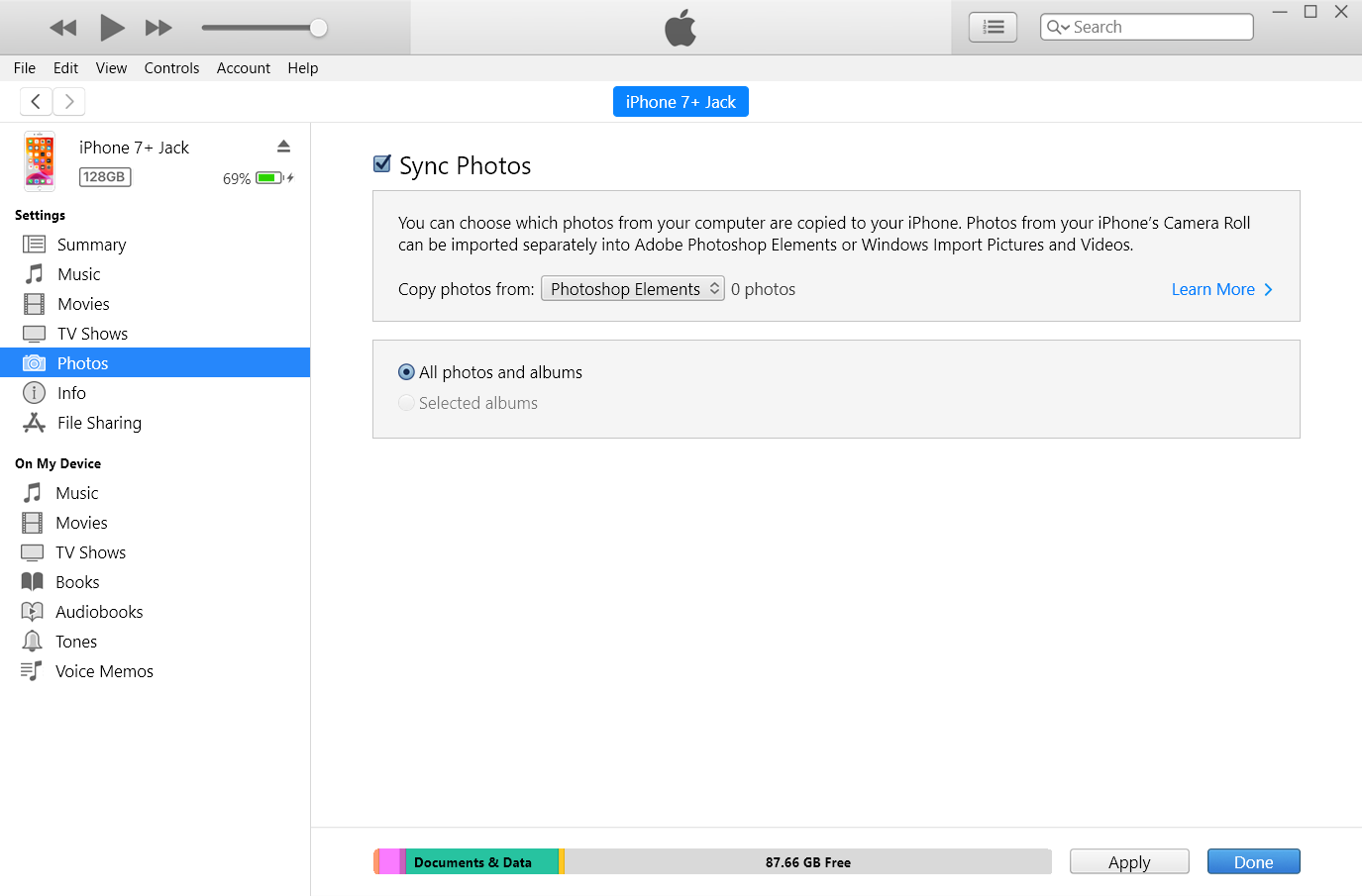The height and width of the screenshot is (896, 1362).
Task: Skip to the next track
Action: click(x=158, y=28)
